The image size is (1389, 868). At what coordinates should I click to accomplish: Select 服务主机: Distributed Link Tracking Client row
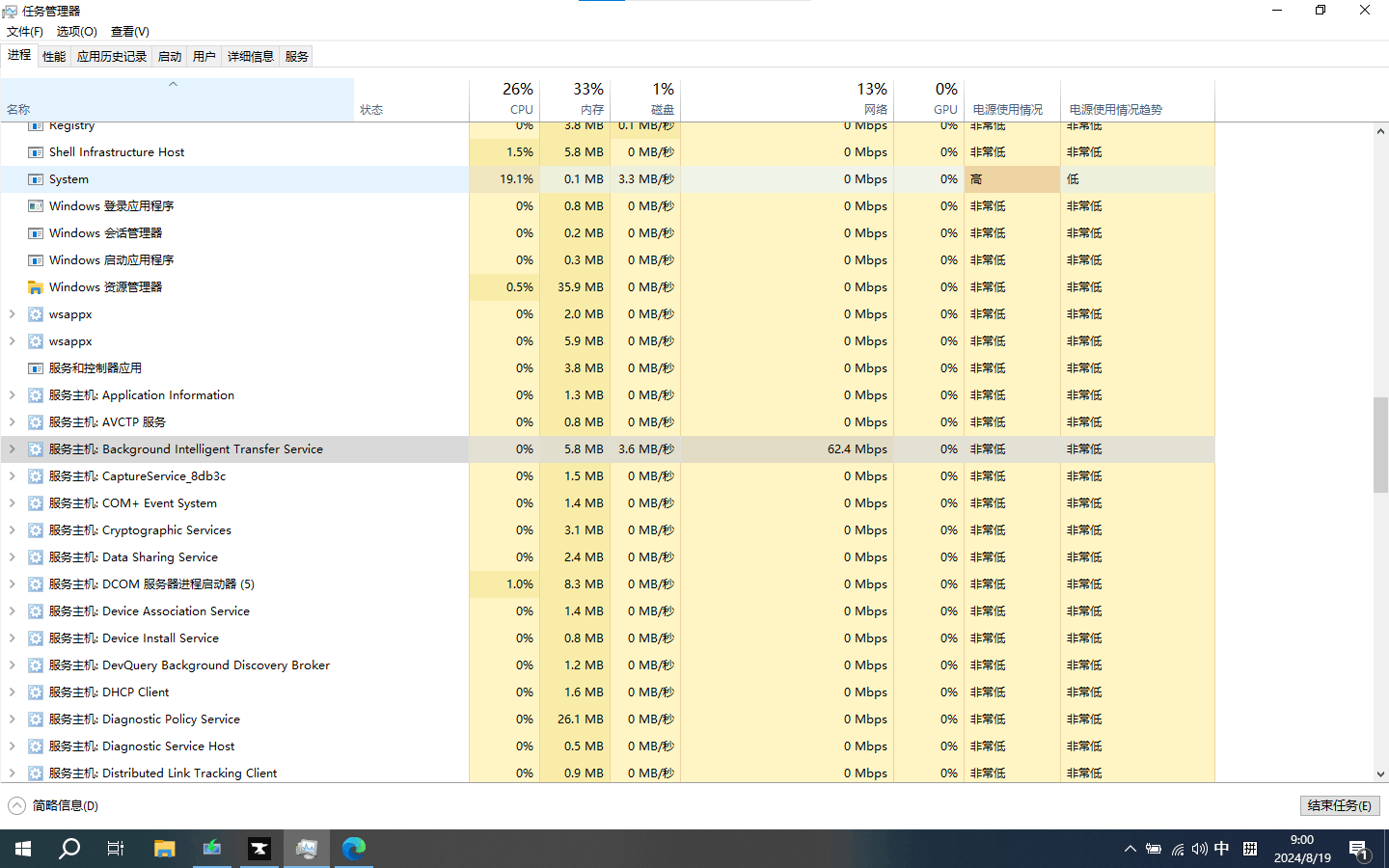(x=608, y=773)
